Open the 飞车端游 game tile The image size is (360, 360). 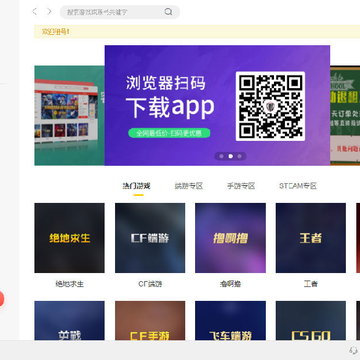(x=230, y=321)
